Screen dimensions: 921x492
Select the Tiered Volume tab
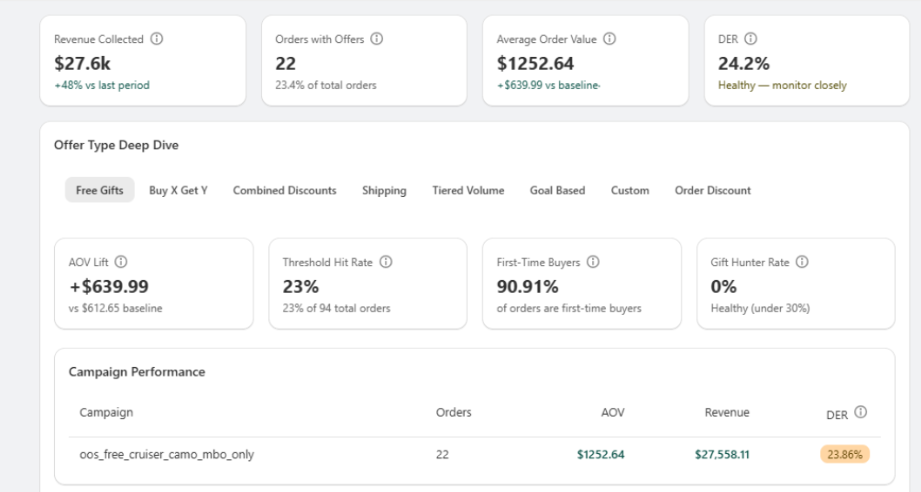[468, 190]
